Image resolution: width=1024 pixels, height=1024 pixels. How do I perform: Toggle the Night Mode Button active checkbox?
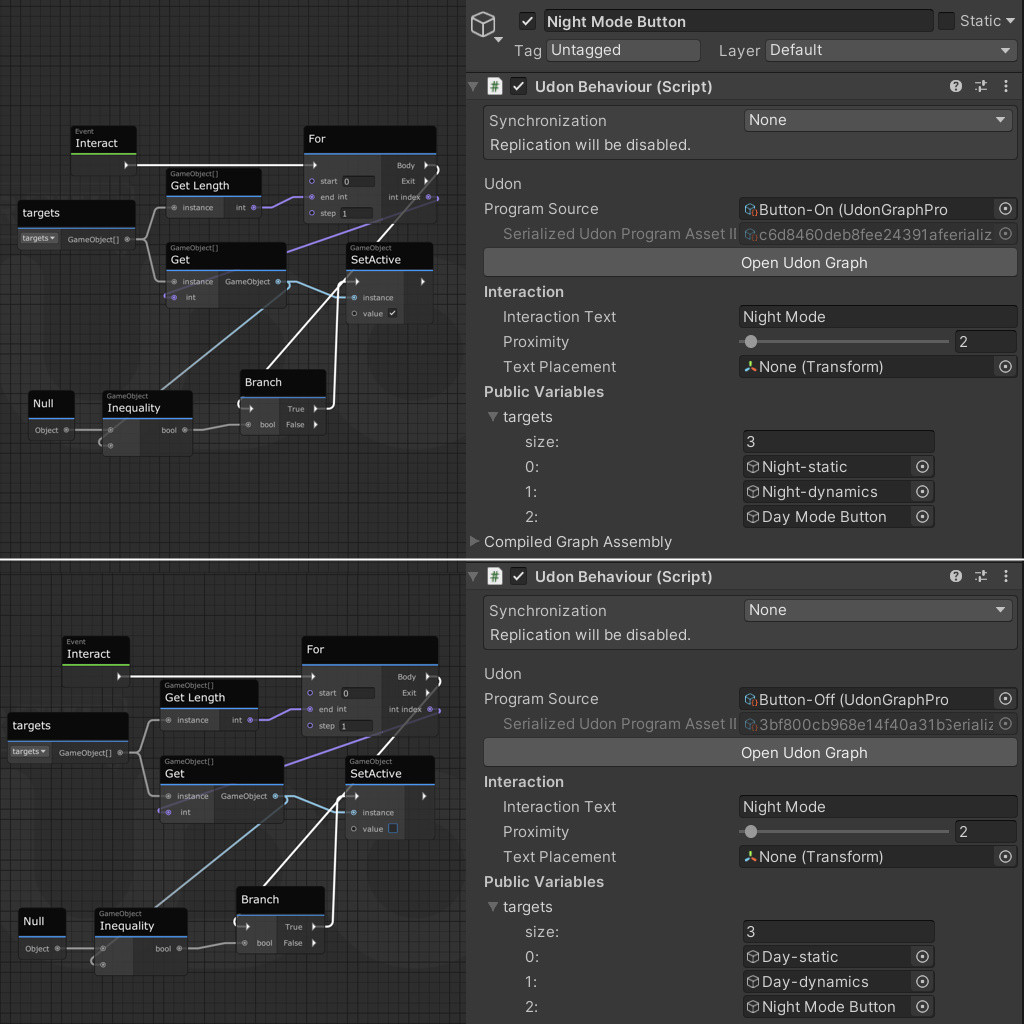coord(527,22)
